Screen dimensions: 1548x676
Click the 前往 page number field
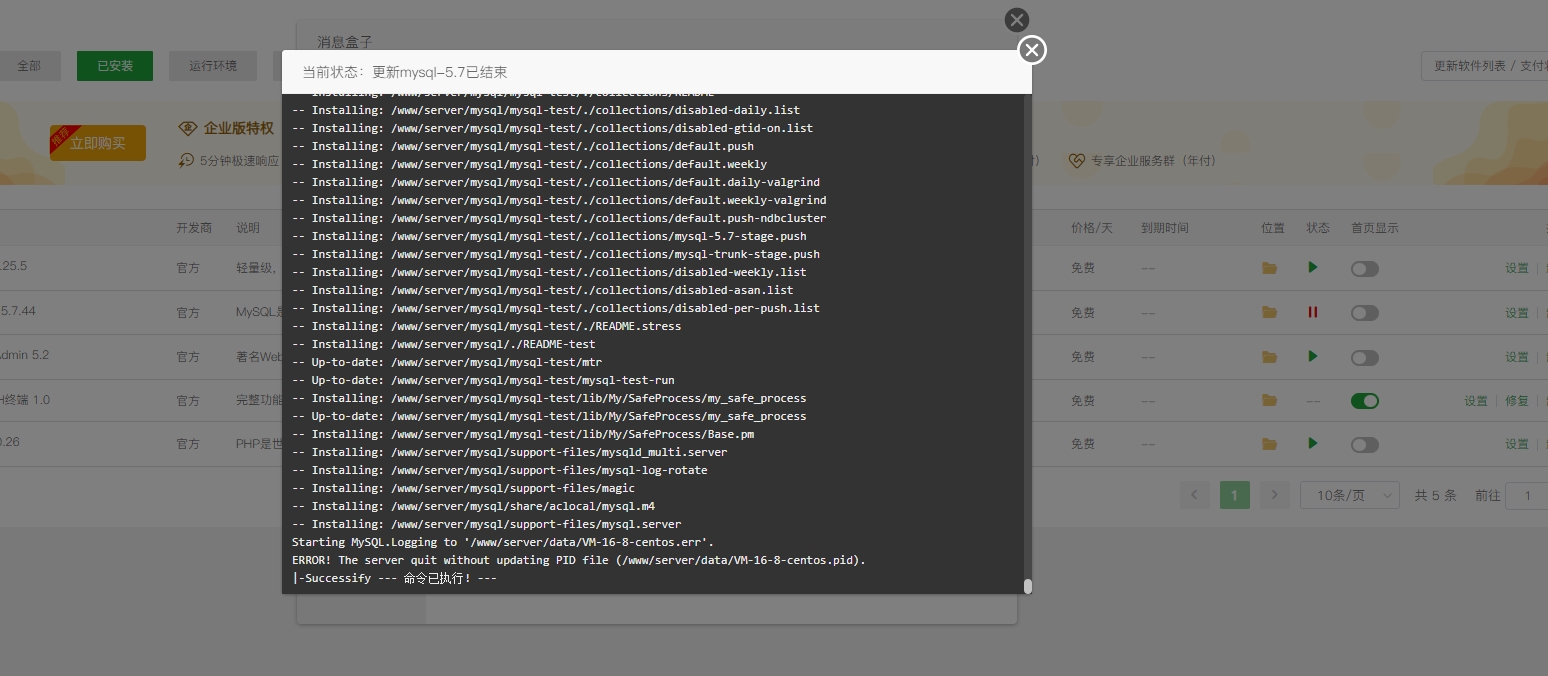1529,495
